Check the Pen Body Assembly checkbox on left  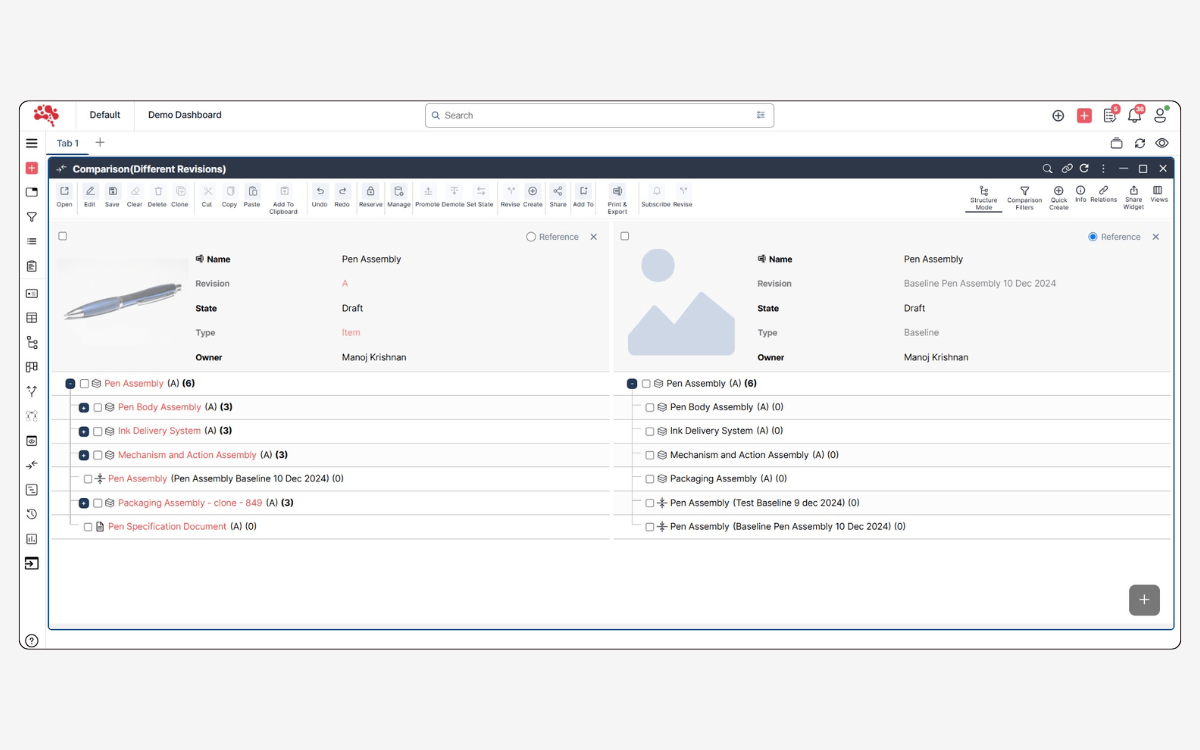[98, 408]
